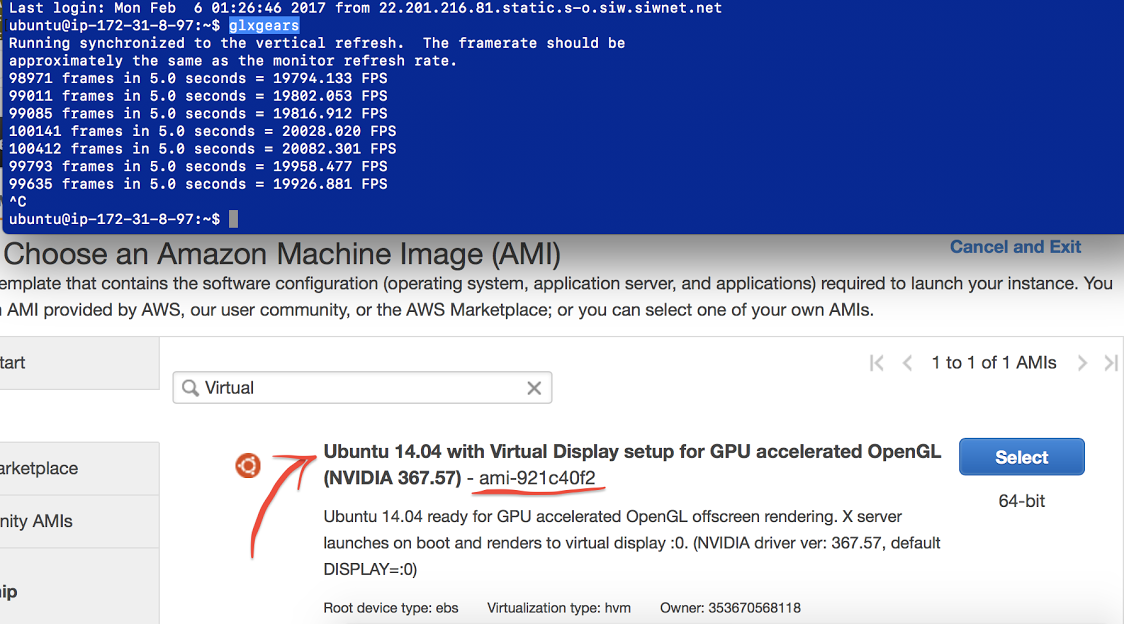Open the Quick Start sidebar tab
Screen dimensions: 1124x624
[x=80, y=363]
